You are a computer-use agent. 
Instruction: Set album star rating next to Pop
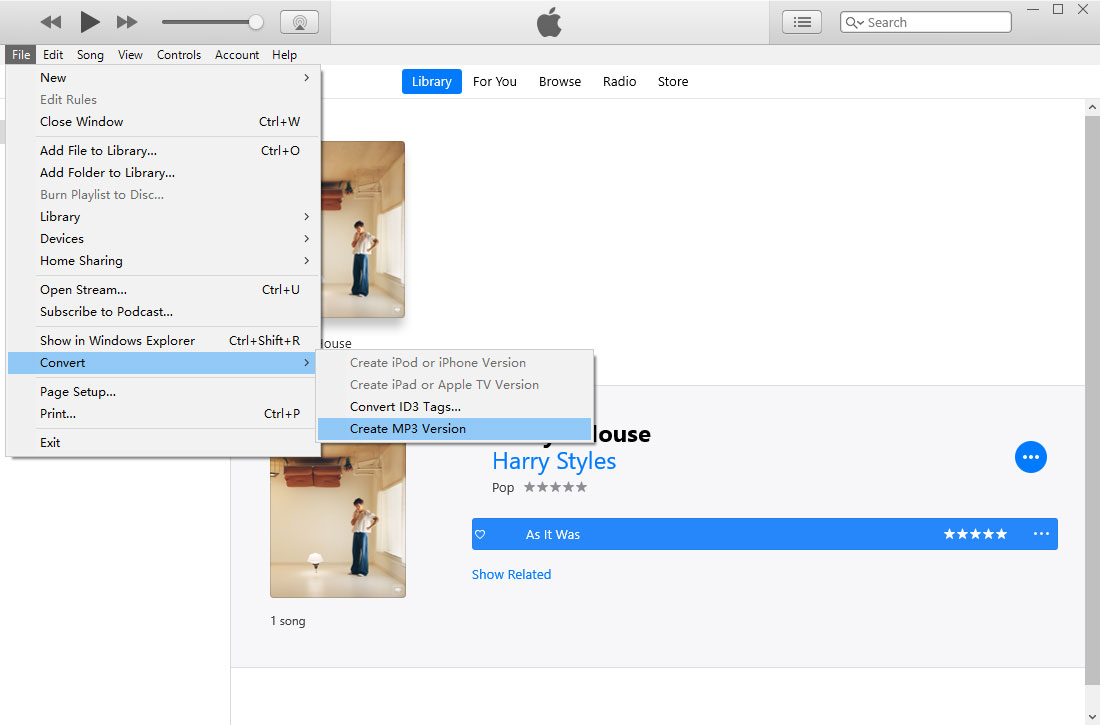pos(556,487)
